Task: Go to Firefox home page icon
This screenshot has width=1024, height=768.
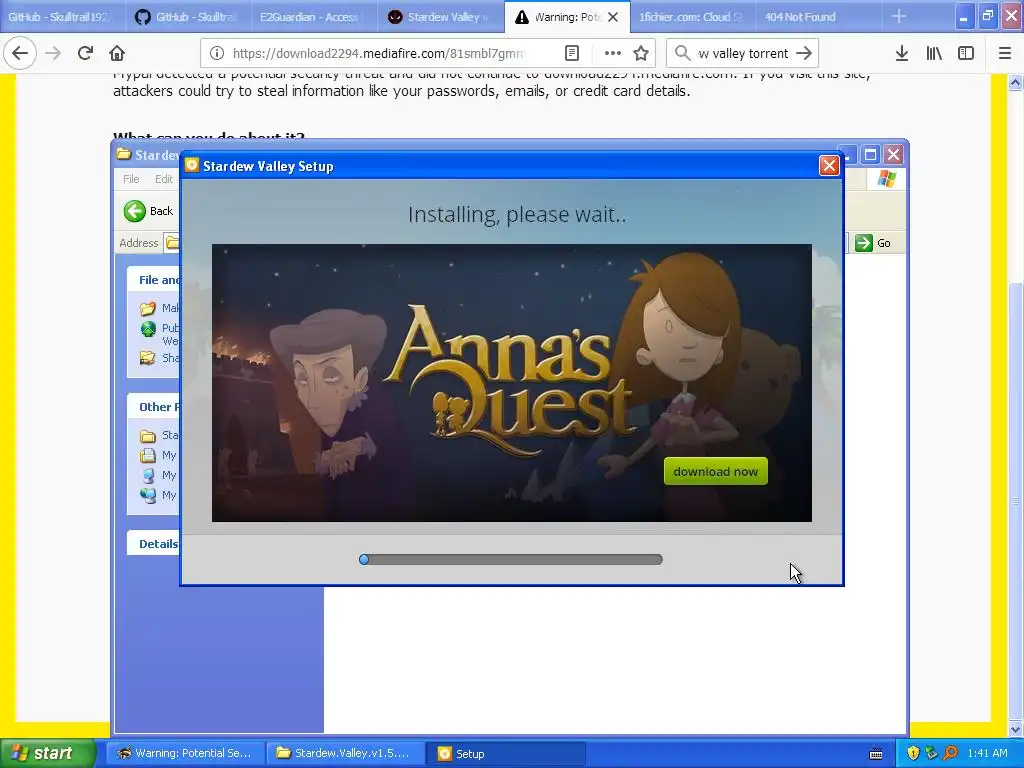Action: (x=117, y=53)
